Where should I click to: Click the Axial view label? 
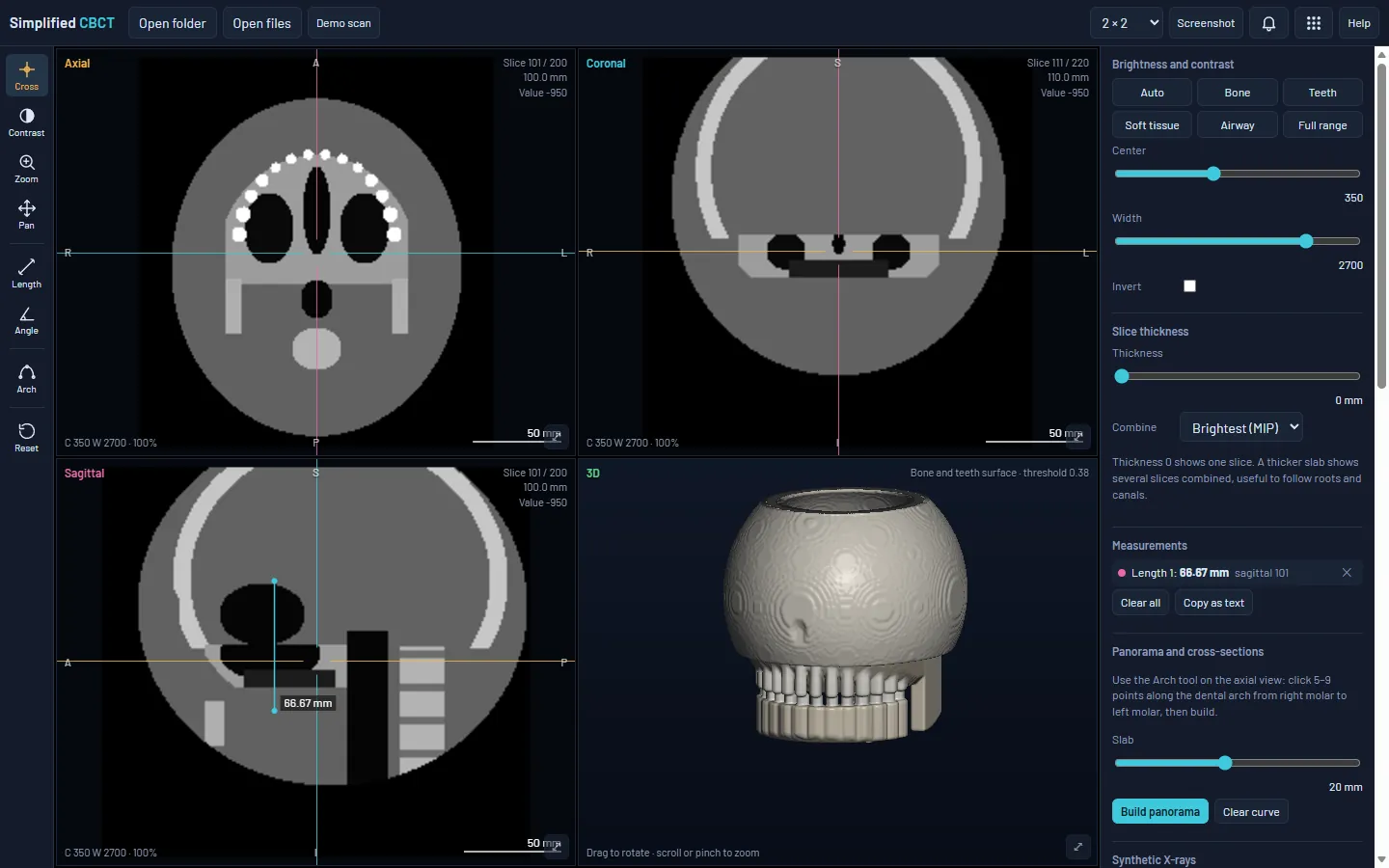[x=77, y=64]
